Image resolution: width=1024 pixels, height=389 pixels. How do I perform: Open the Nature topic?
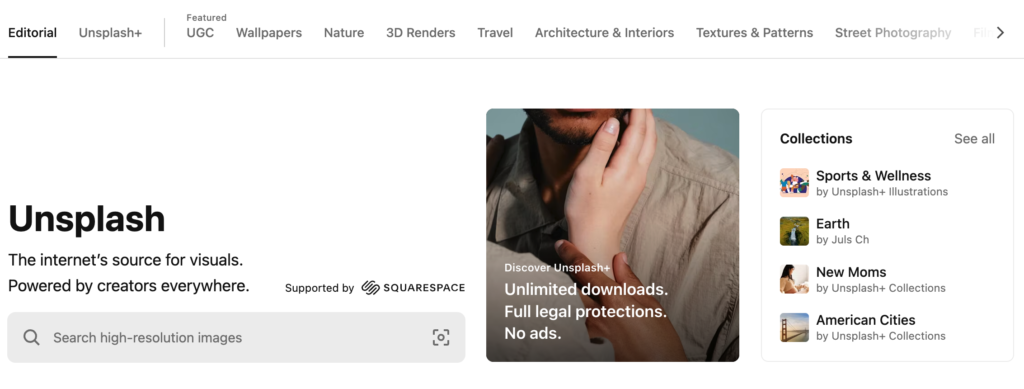click(x=344, y=33)
